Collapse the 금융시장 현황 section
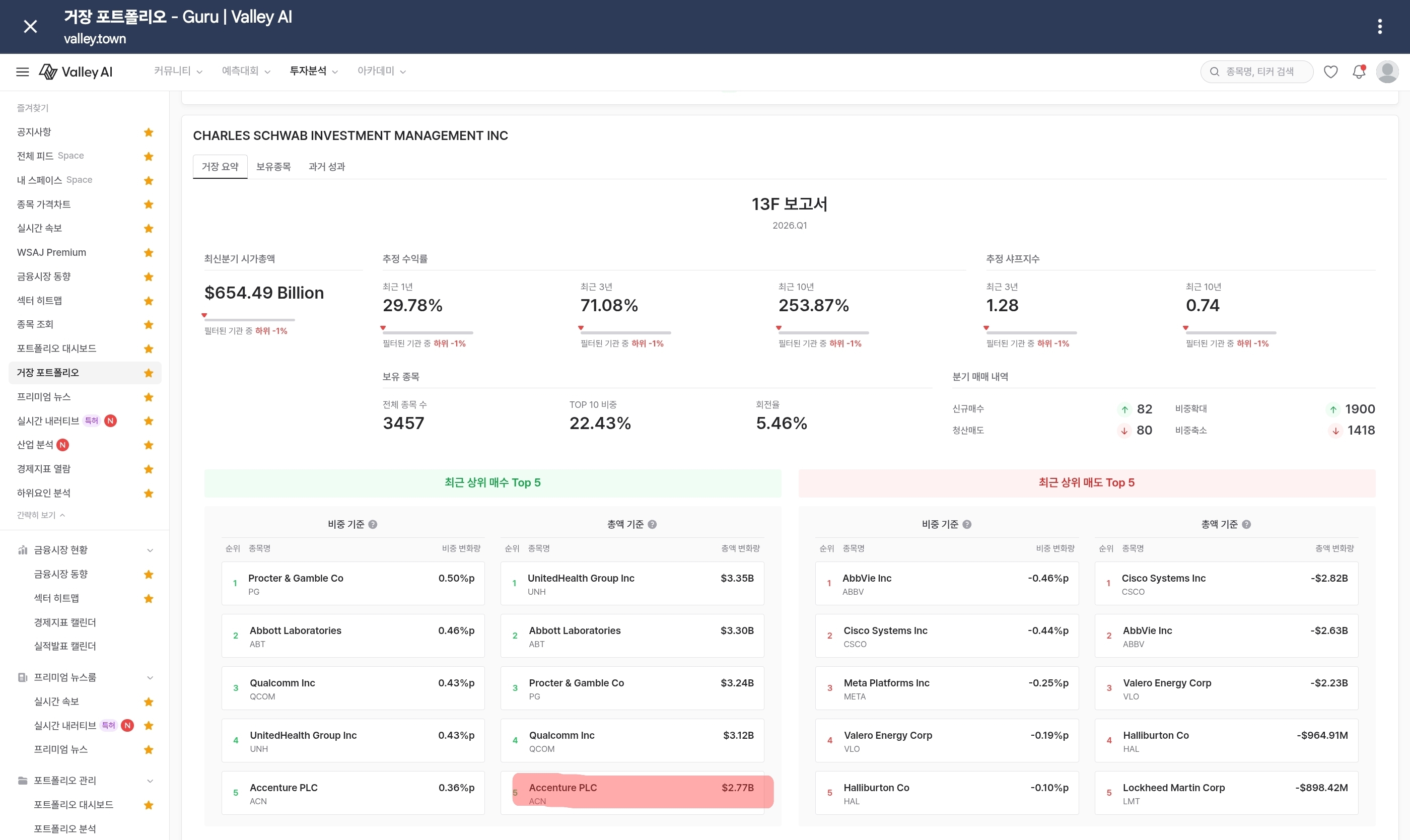The height and width of the screenshot is (840, 1410). point(150,550)
